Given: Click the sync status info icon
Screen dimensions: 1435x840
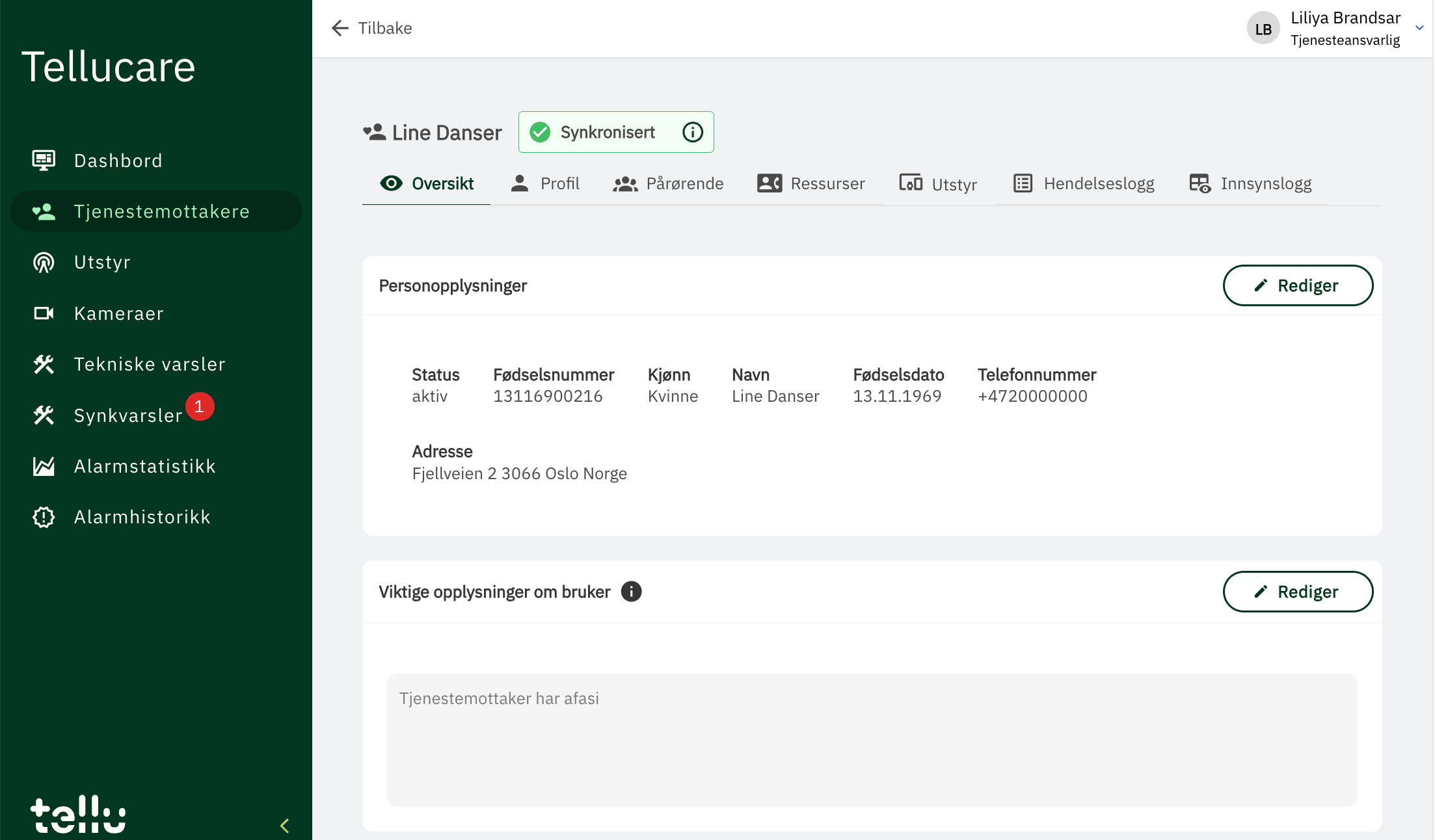Looking at the screenshot, I should click(693, 133).
